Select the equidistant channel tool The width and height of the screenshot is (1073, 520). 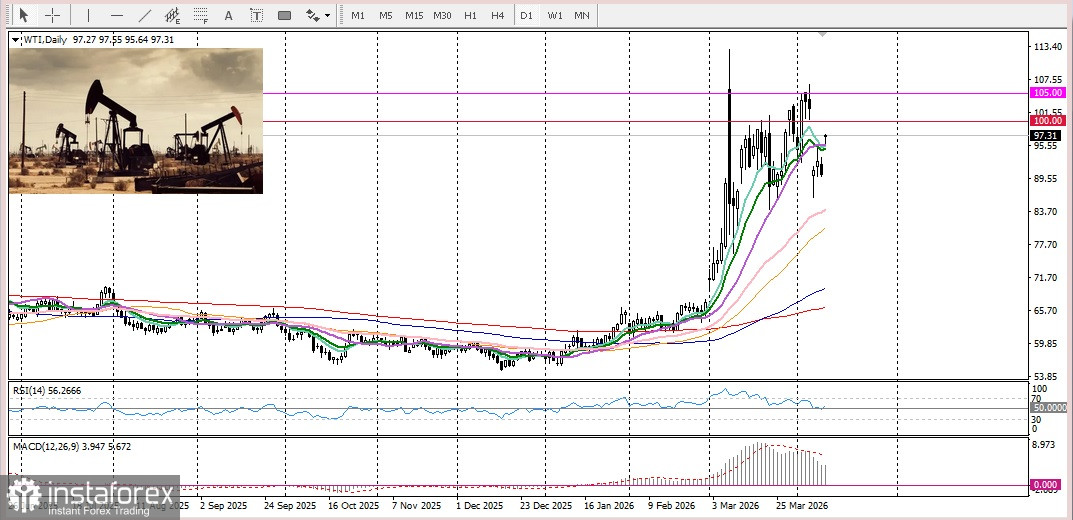click(x=172, y=15)
